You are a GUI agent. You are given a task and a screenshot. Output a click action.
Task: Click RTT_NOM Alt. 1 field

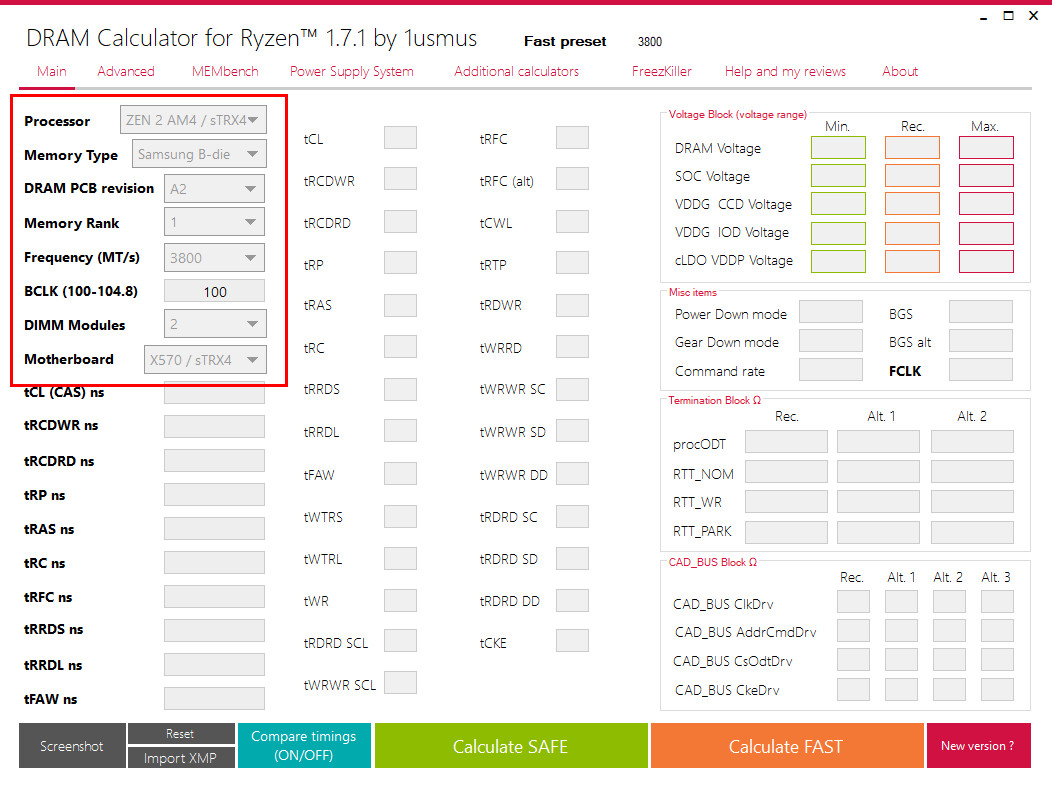pyautogui.click(x=878, y=473)
